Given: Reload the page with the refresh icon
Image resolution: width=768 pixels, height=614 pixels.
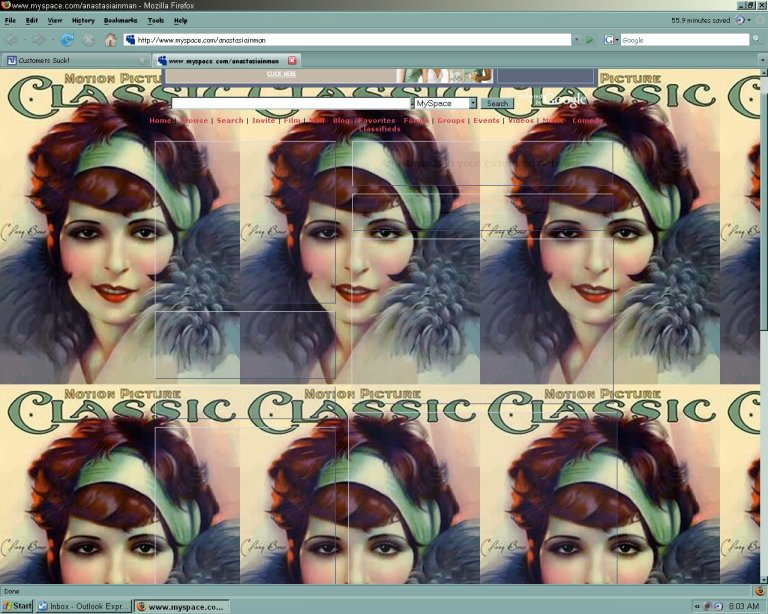Looking at the screenshot, I should pos(67,40).
